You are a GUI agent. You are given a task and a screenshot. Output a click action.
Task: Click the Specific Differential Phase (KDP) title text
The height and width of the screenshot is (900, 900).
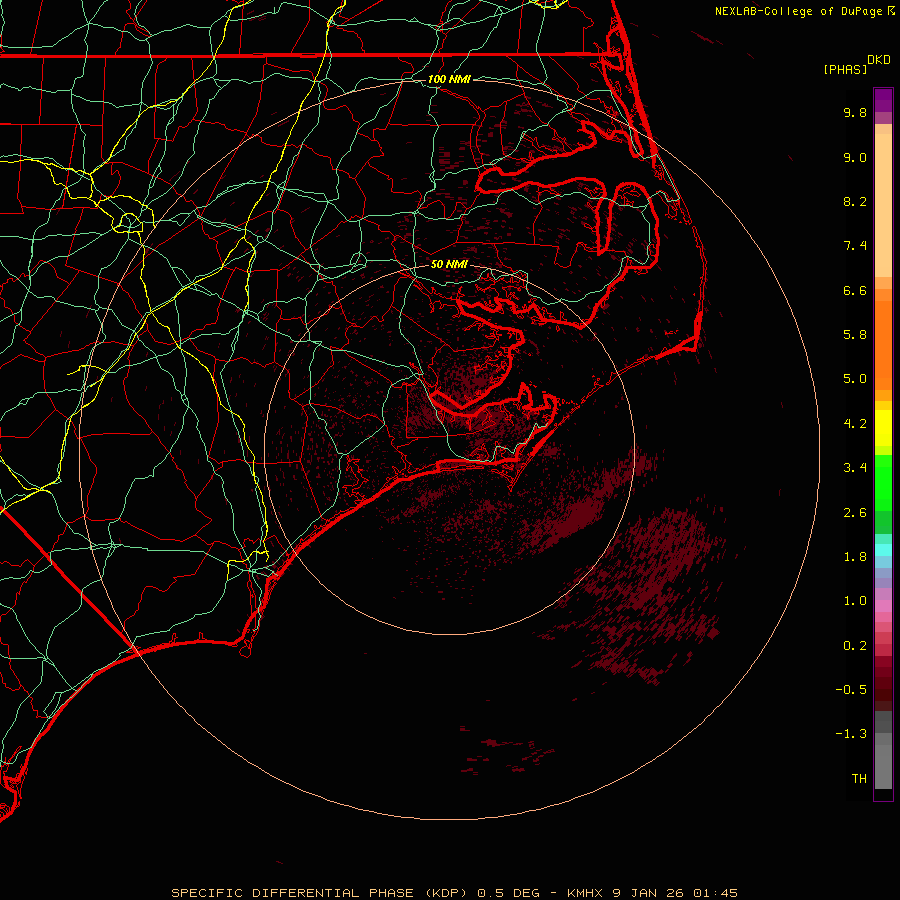tap(321, 893)
